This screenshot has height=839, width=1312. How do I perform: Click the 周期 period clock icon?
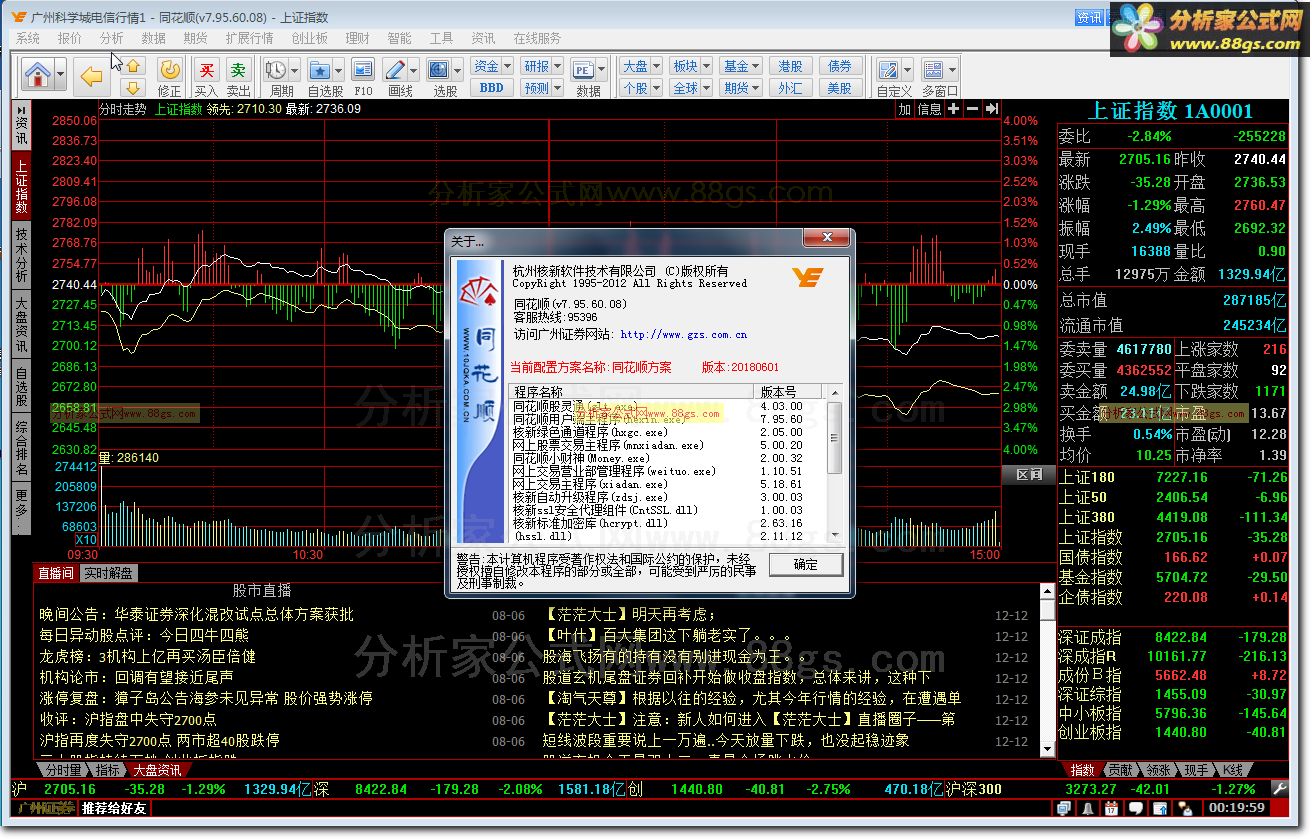pos(276,69)
